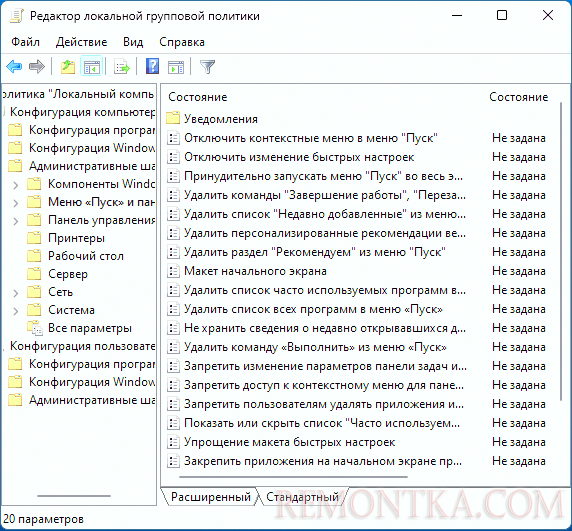572x531 pixels.
Task: Click the Система folder icon
Action: pyautogui.click(x=34, y=310)
